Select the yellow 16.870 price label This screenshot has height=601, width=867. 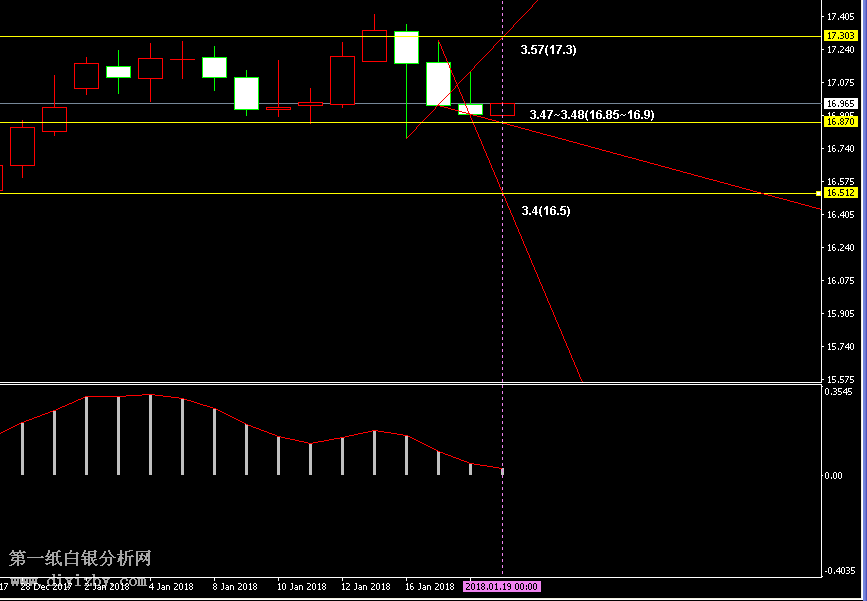pyautogui.click(x=839, y=122)
